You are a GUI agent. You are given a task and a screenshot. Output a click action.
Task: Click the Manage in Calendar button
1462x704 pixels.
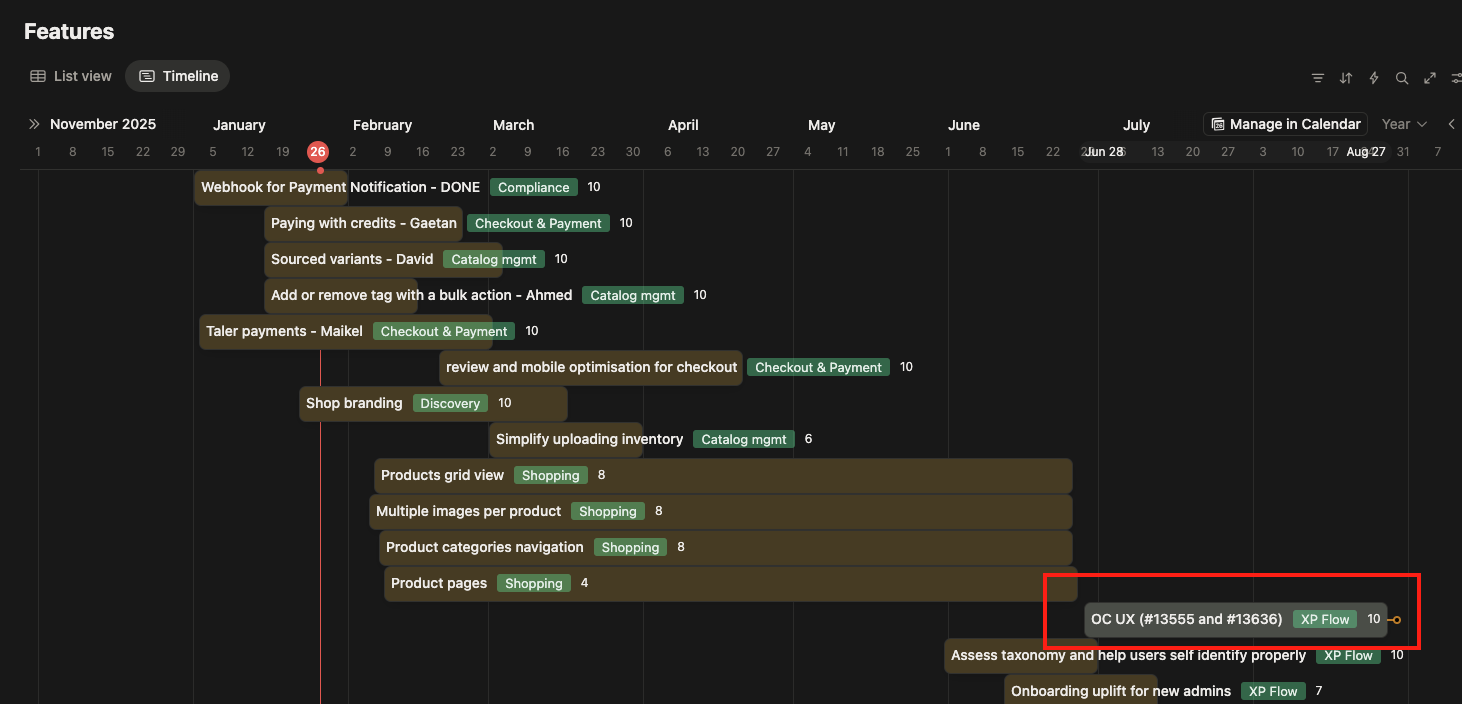[x=1285, y=124]
